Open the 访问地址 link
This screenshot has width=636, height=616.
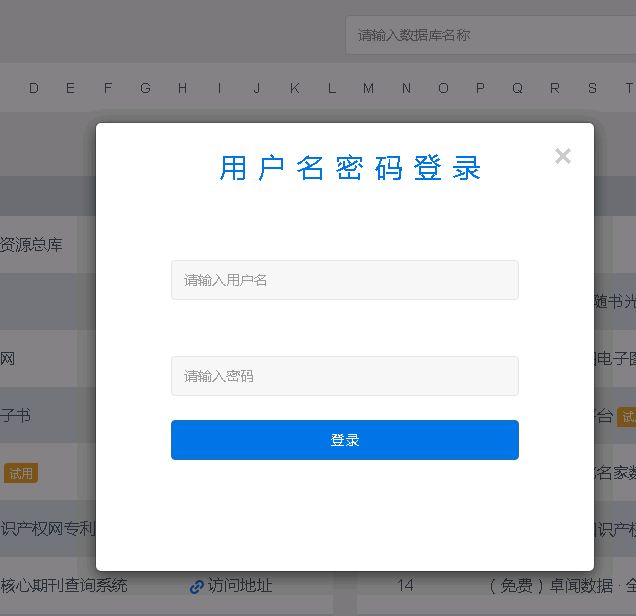click(x=240, y=586)
